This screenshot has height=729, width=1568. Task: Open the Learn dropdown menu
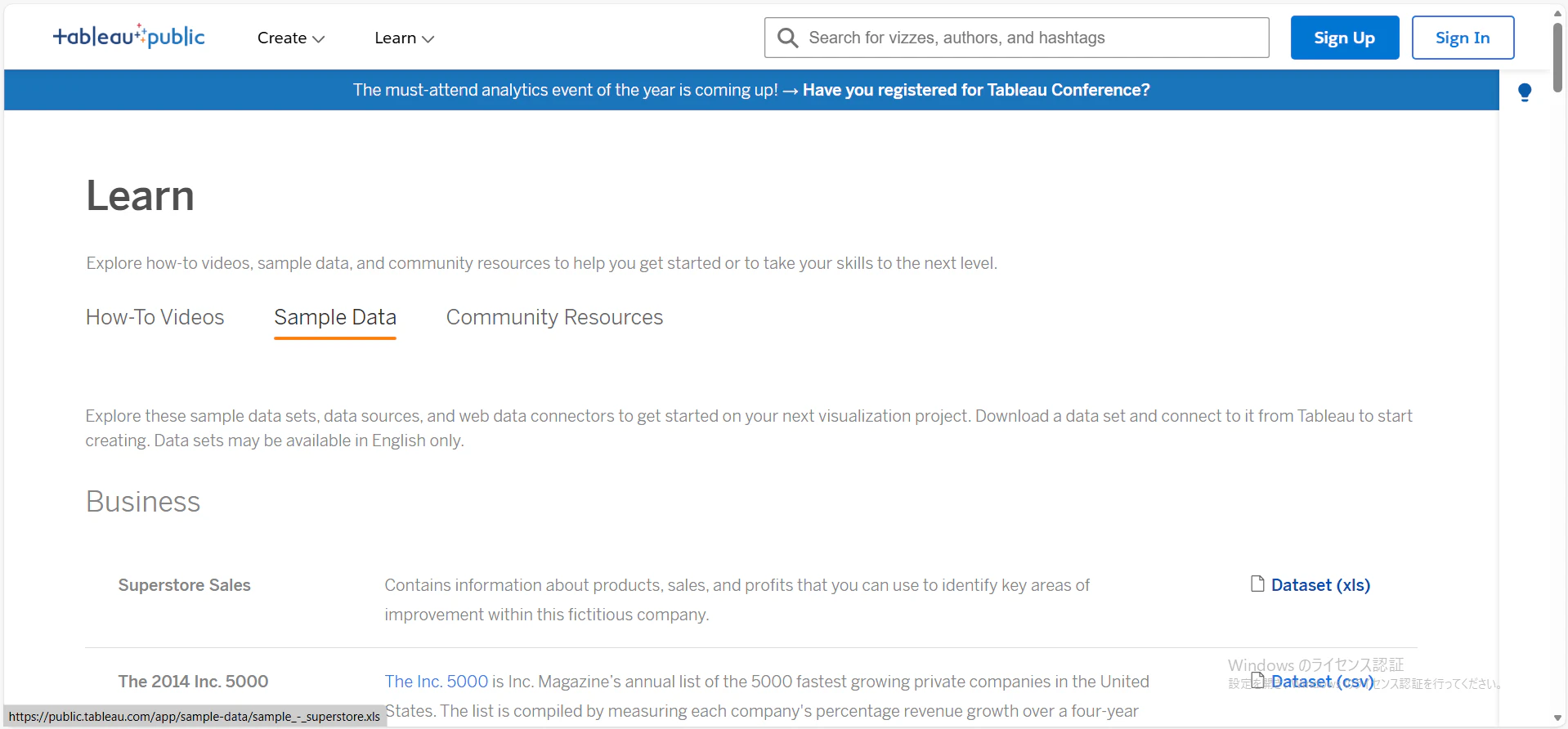[x=404, y=38]
